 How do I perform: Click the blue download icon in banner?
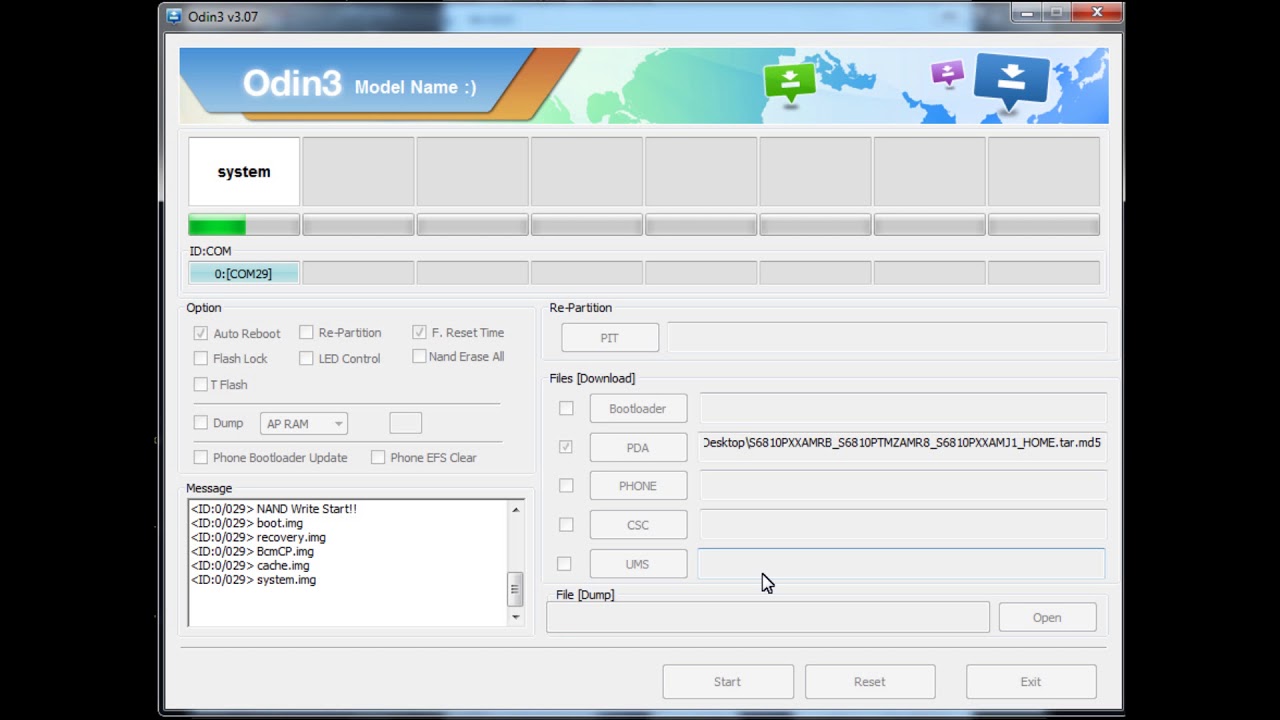1011,79
